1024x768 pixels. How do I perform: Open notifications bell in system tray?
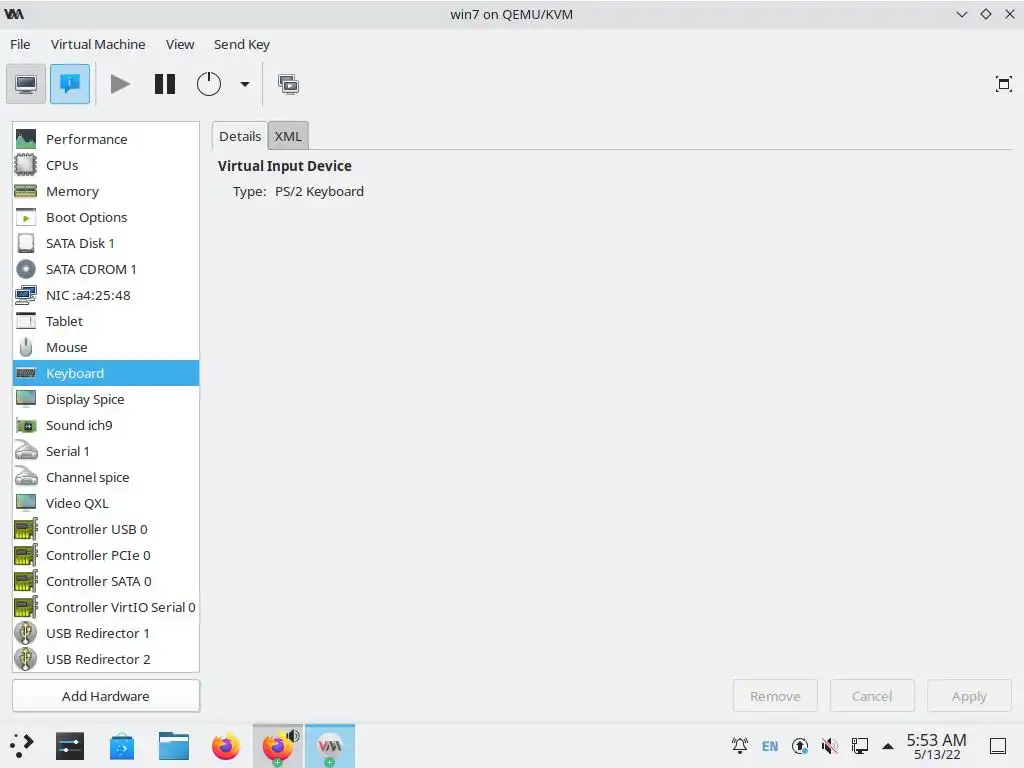(x=740, y=746)
